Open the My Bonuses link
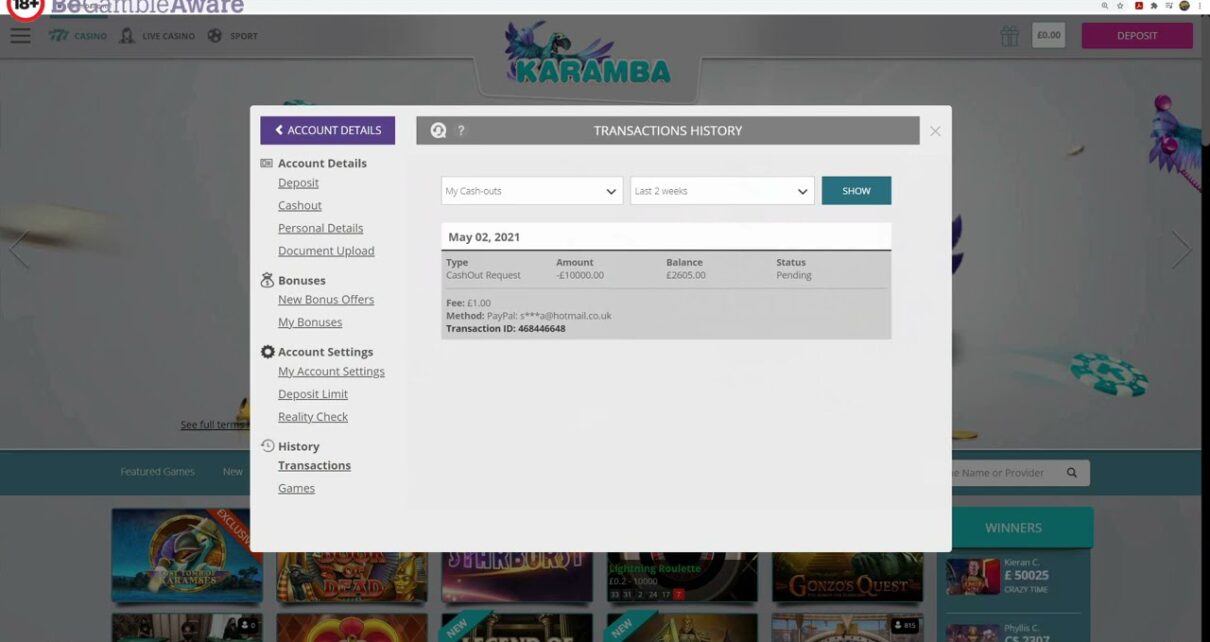The width and height of the screenshot is (1210, 642). coord(310,322)
